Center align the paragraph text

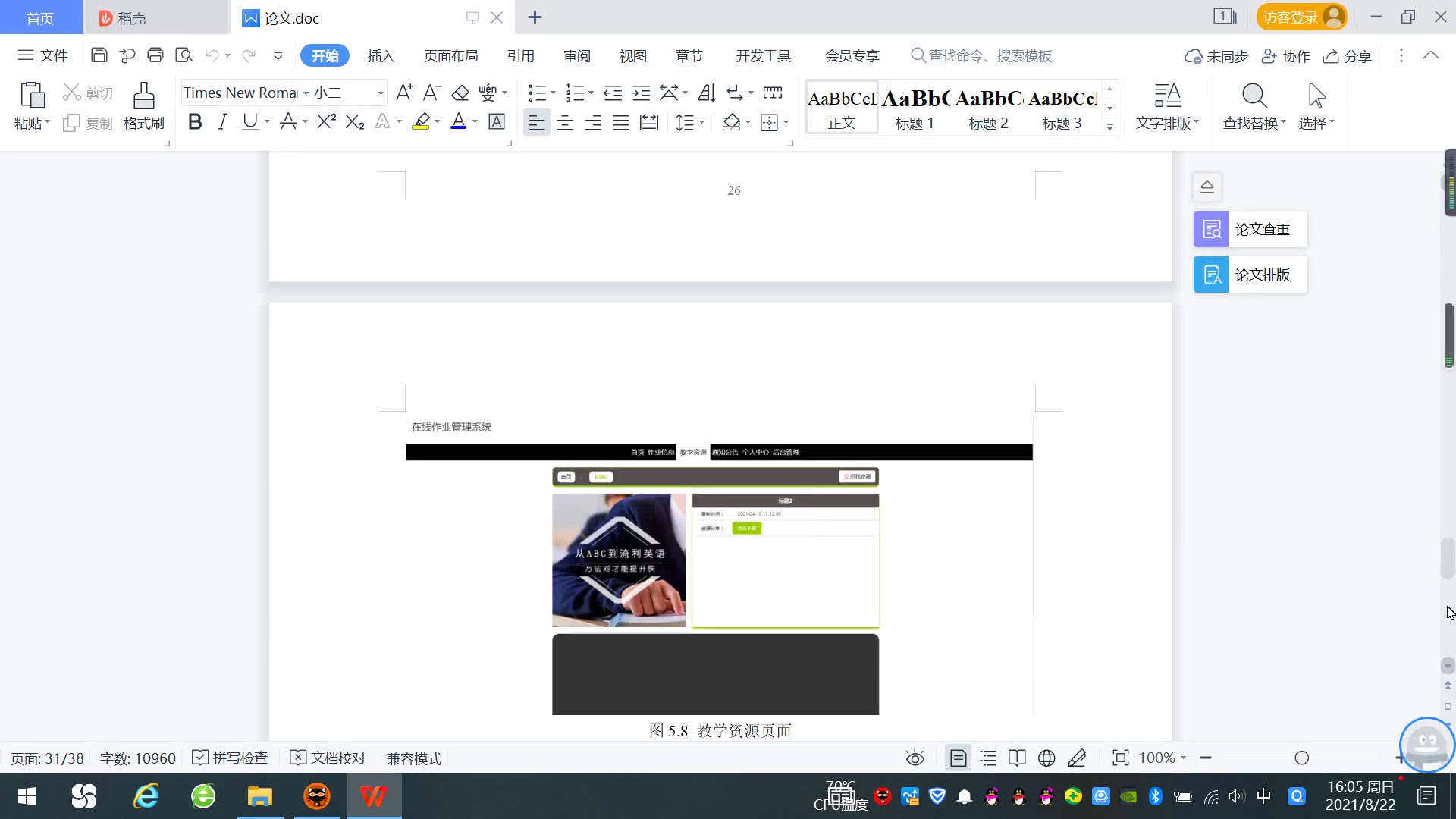565,123
